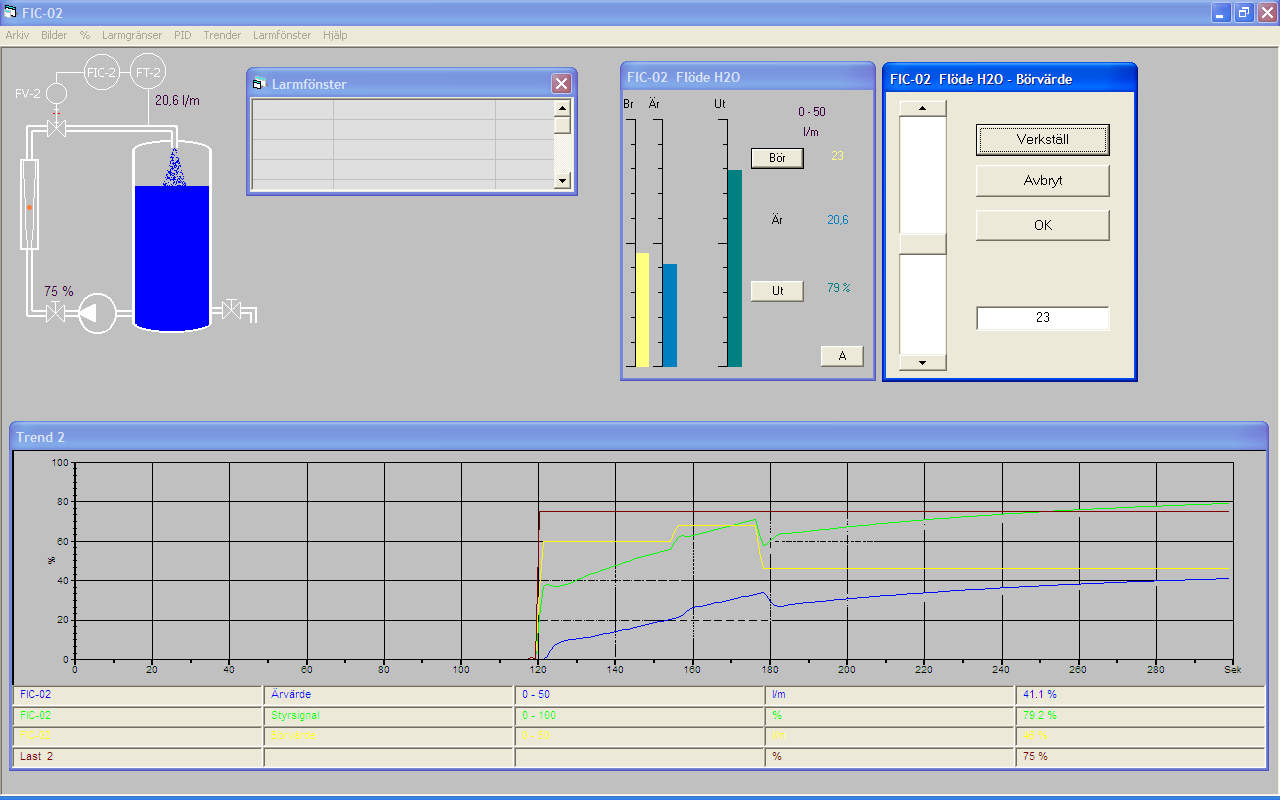Image resolution: width=1280 pixels, height=800 pixels.
Task: Click Larmfönster scrollbar up arrow
Action: coord(562,108)
